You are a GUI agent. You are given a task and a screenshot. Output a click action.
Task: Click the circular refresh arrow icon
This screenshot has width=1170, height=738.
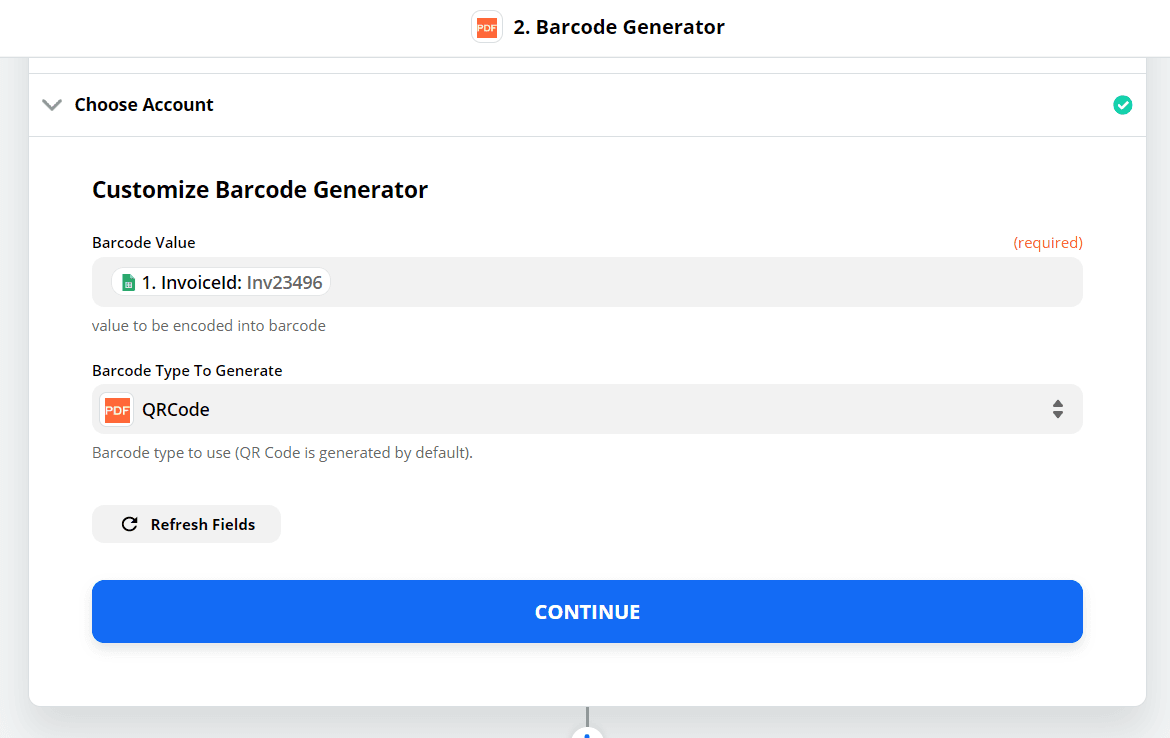pyautogui.click(x=129, y=524)
